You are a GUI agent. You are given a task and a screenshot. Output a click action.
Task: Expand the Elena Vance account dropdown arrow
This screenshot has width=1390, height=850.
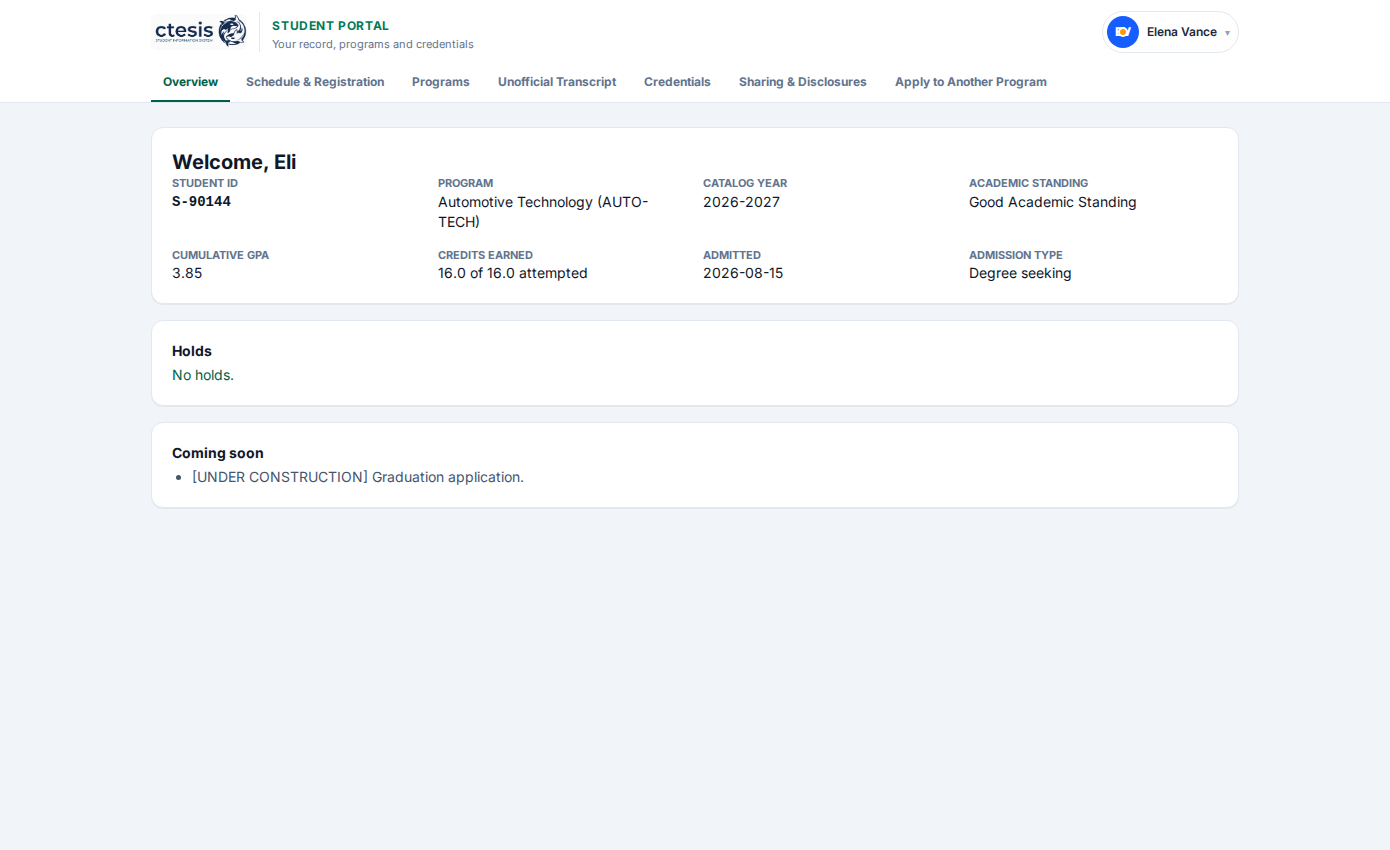[1227, 33]
